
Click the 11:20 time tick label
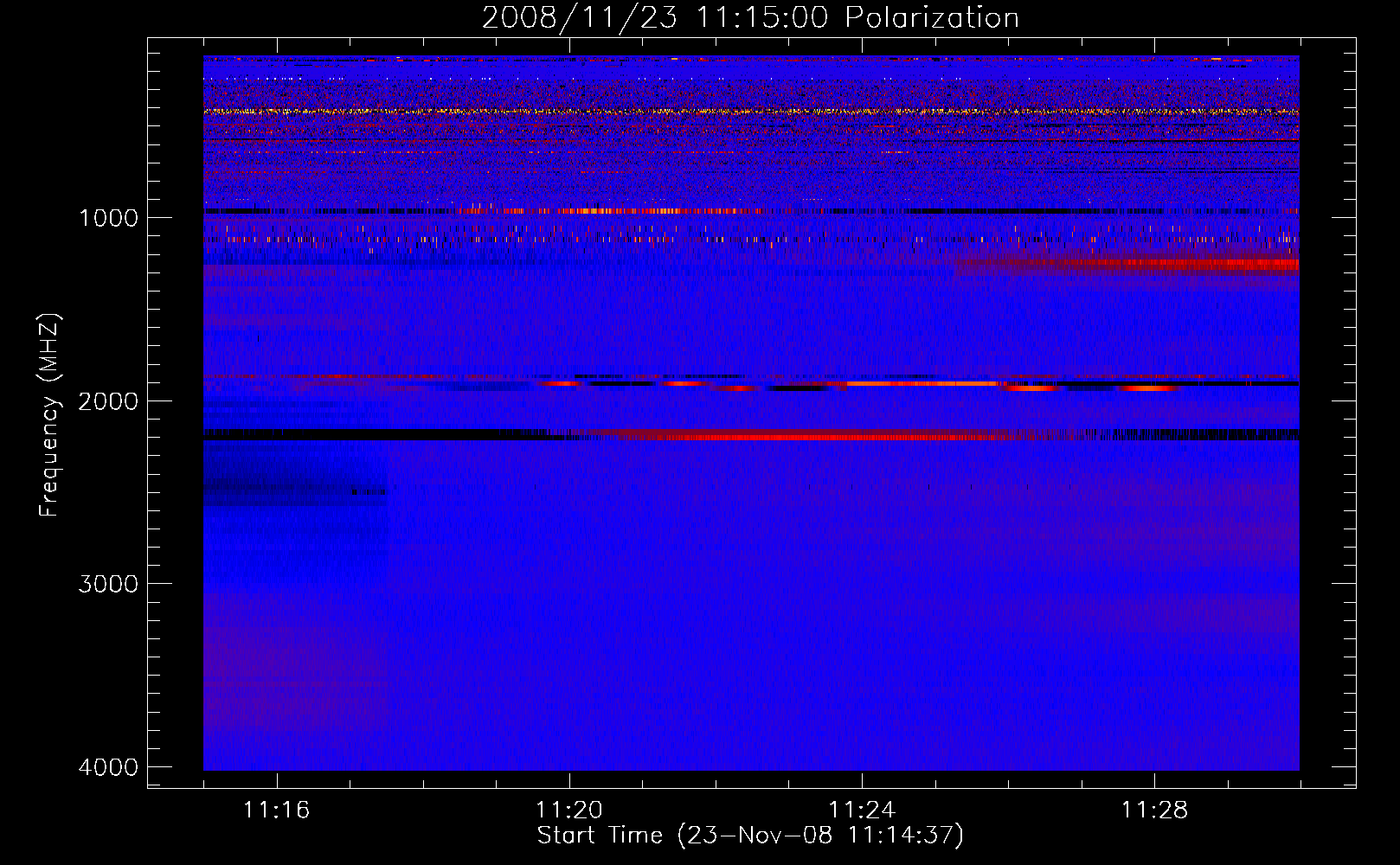(x=569, y=811)
